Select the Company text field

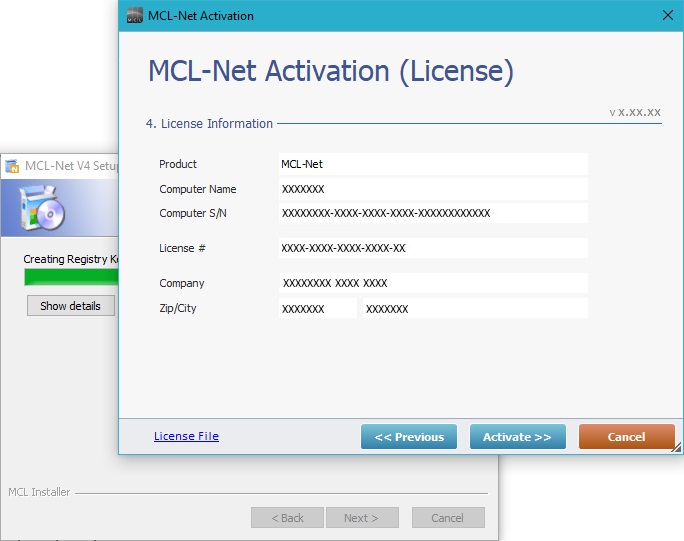pos(432,283)
